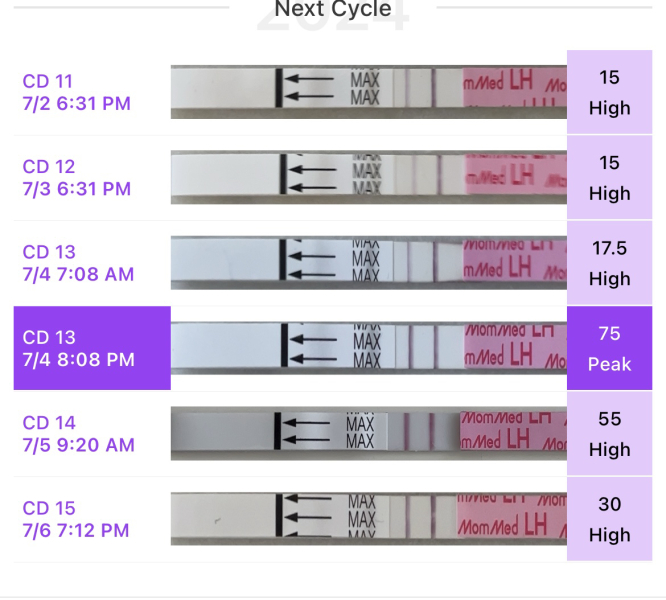Select the CD 13 7/4 7:08 AM entry
The image size is (666, 600).
point(78,262)
